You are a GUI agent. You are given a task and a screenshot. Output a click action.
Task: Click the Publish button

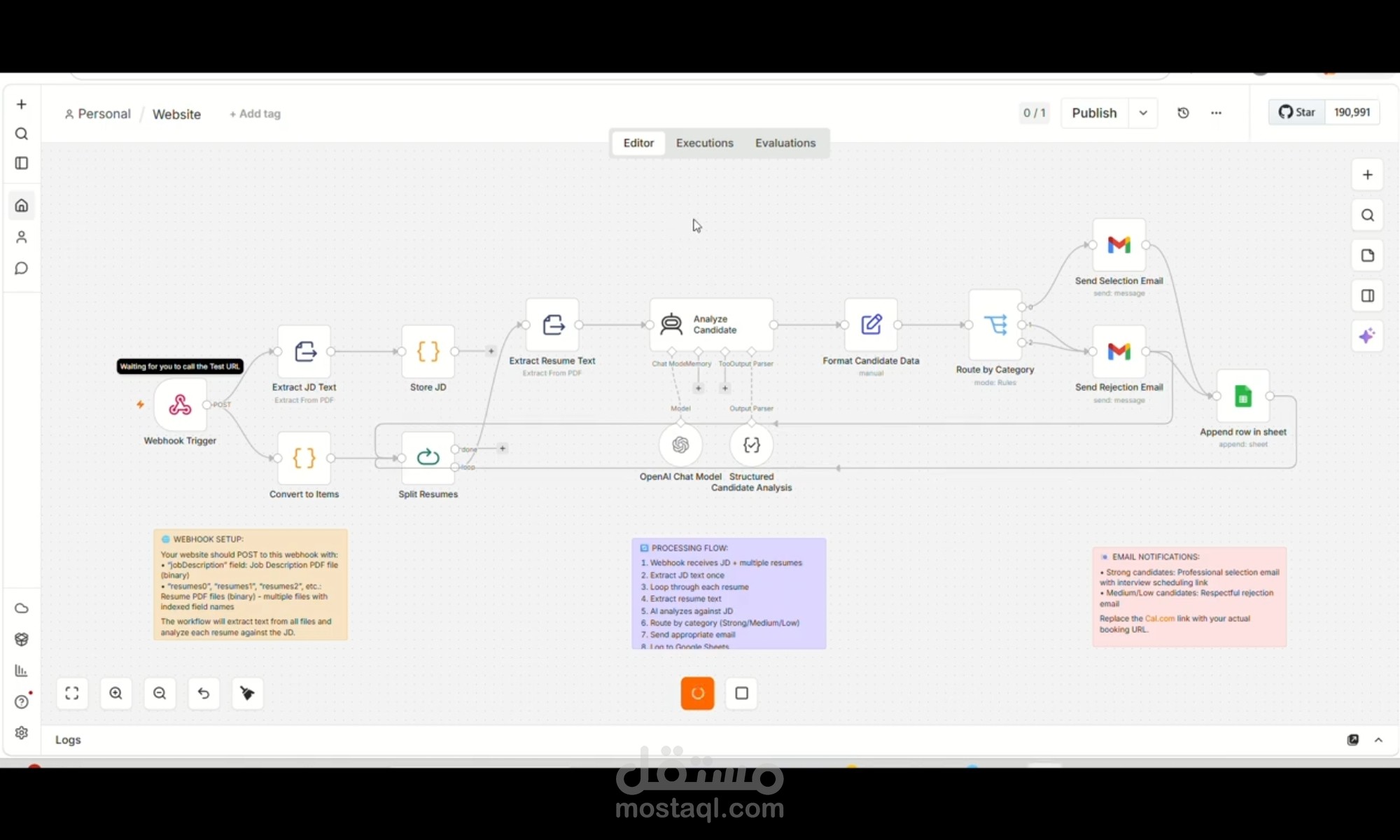pos(1095,113)
